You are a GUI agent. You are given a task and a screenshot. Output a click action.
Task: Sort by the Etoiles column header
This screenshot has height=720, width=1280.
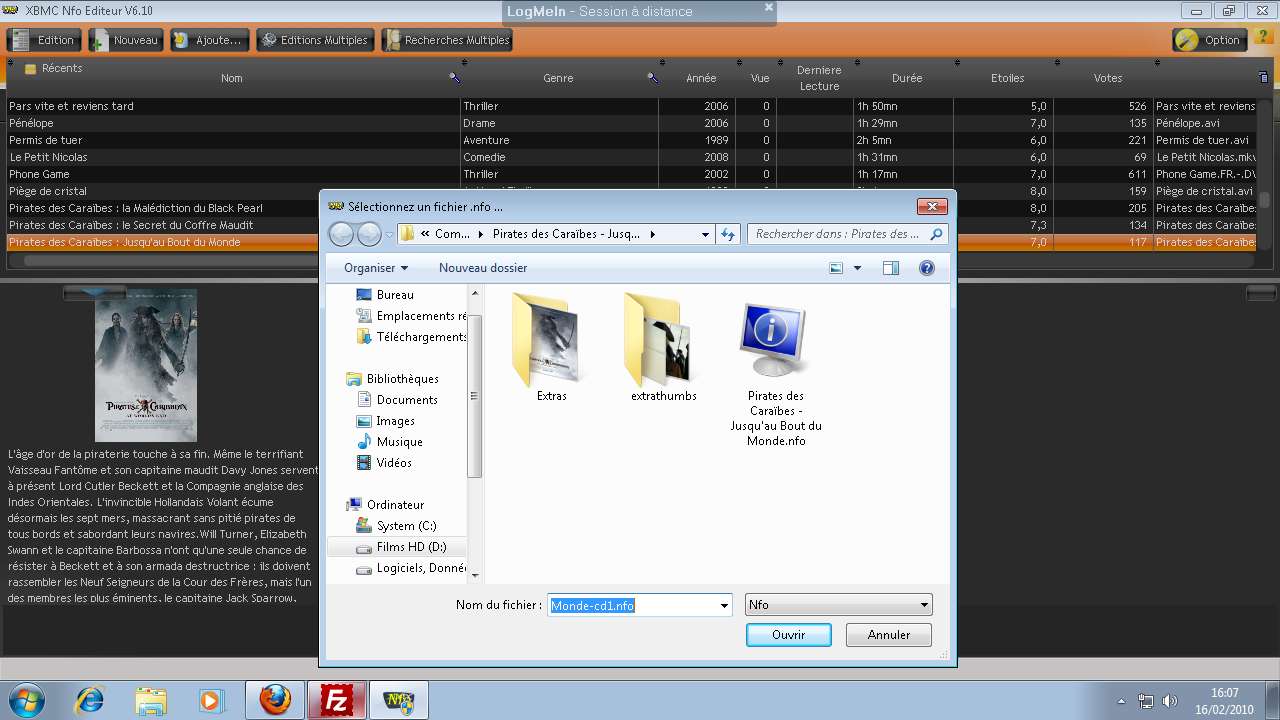point(1007,78)
